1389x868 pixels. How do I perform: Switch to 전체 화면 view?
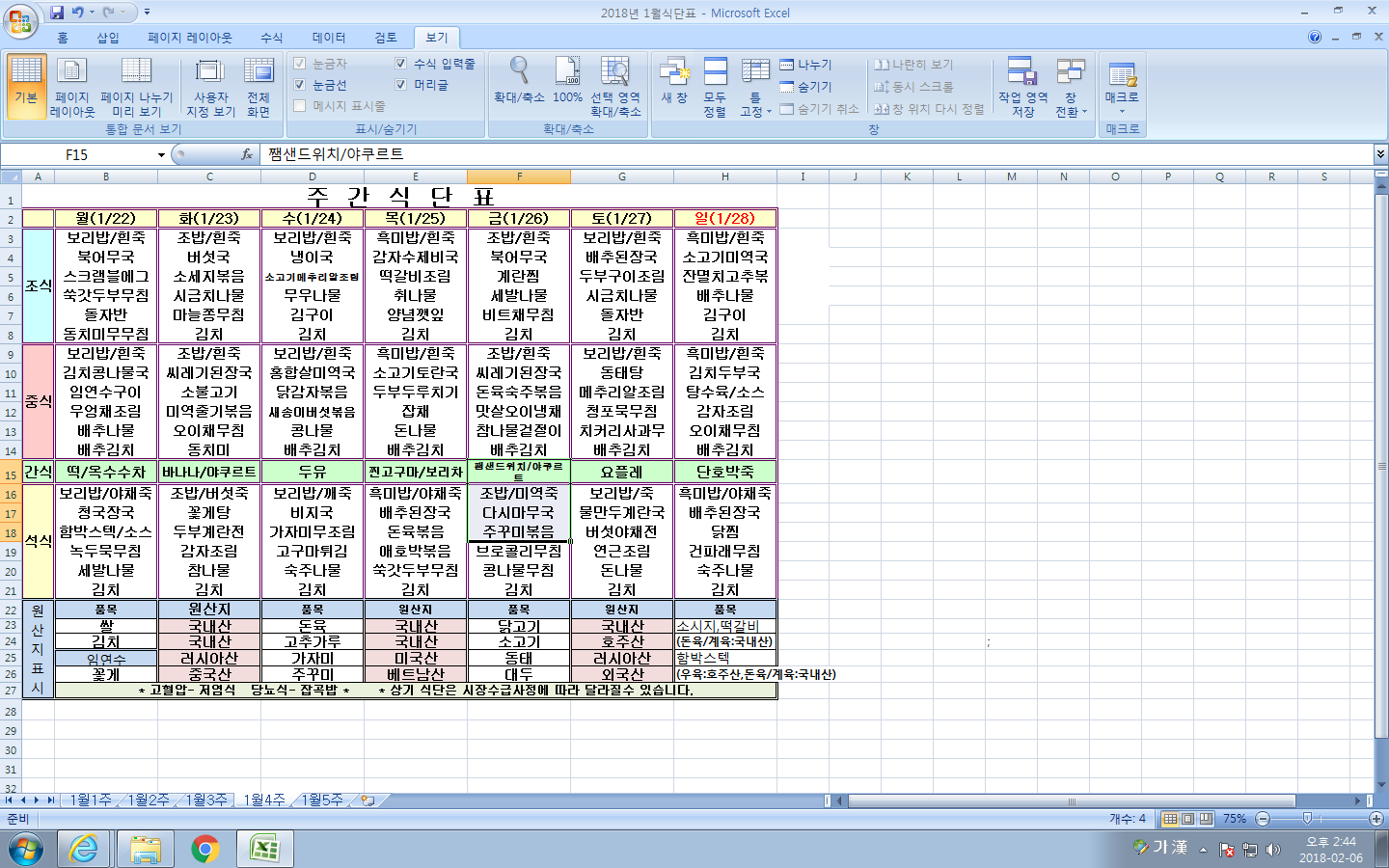click(x=258, y=87)
